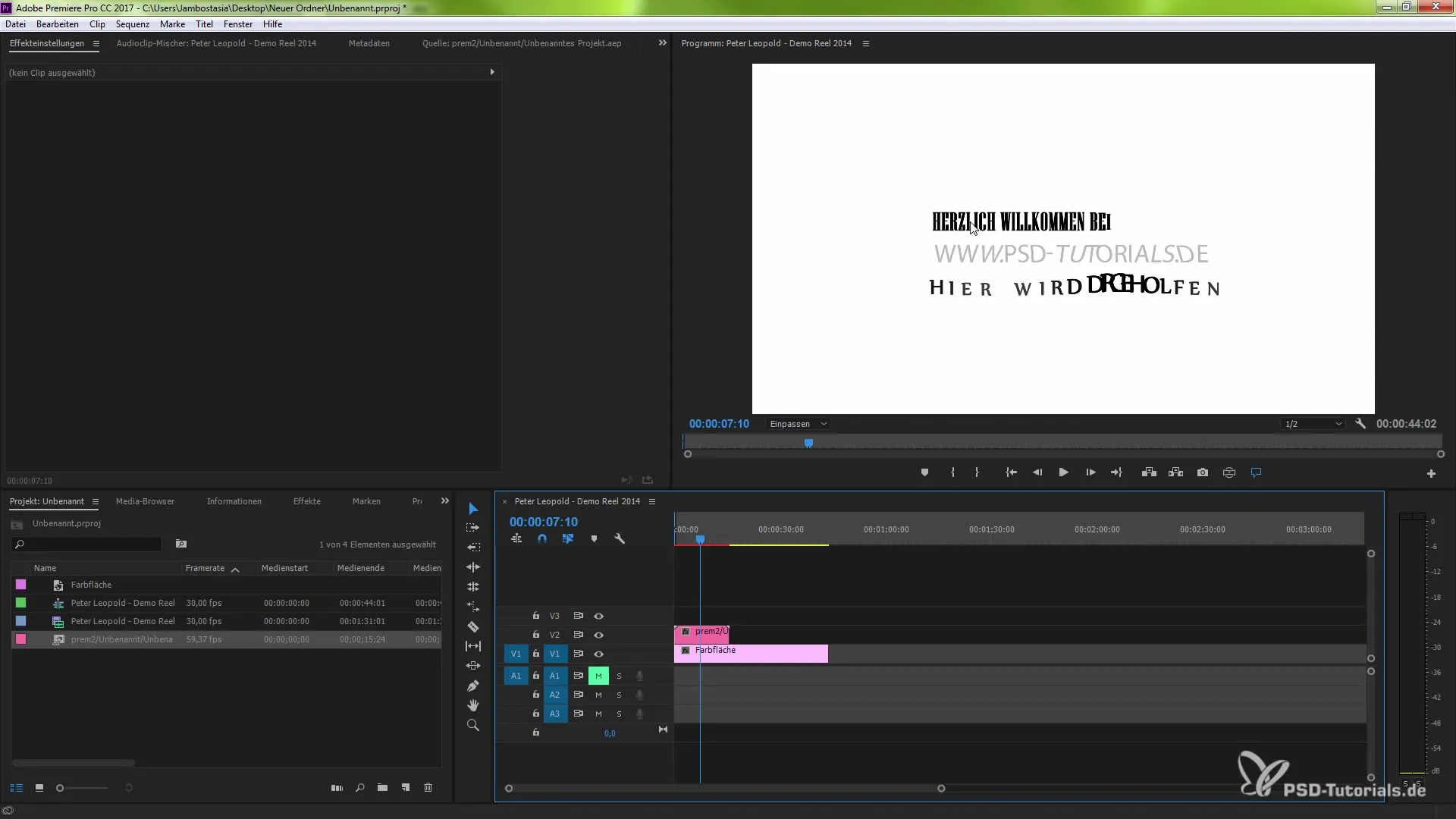Click the New Item button
The image size is (1456, 819).
405,789
